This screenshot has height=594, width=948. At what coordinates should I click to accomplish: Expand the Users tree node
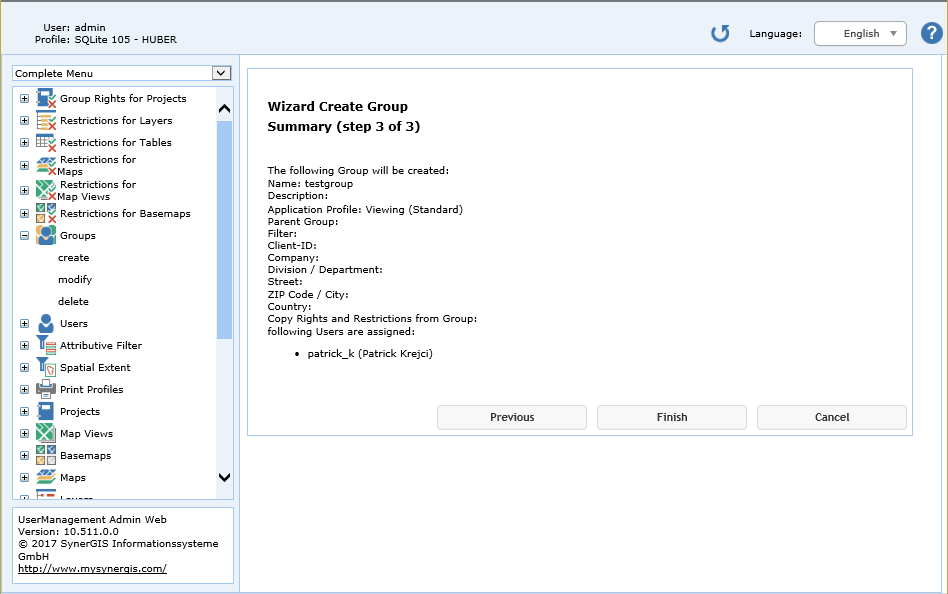pos(23,323)
